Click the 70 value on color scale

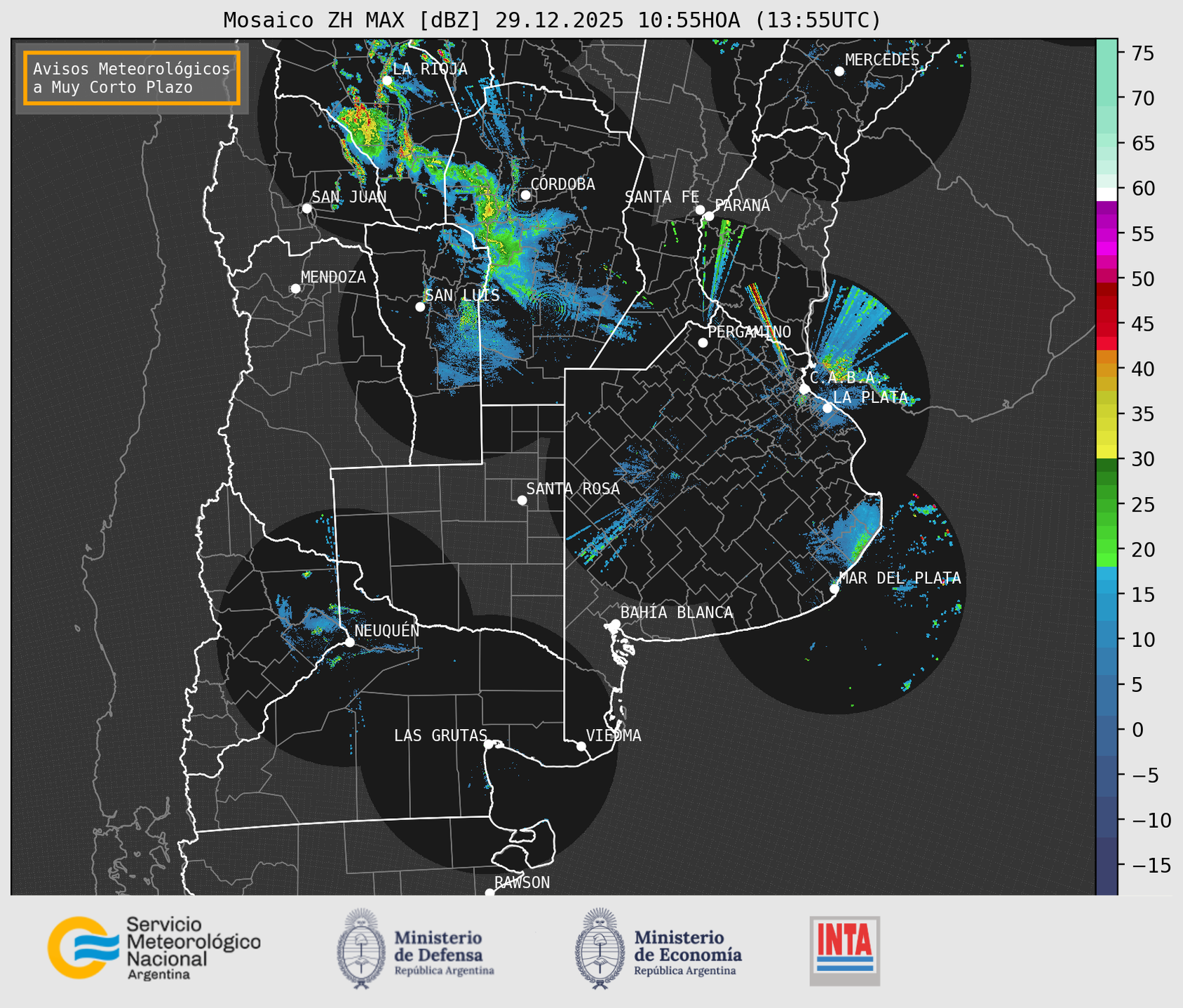[1143, 99]
